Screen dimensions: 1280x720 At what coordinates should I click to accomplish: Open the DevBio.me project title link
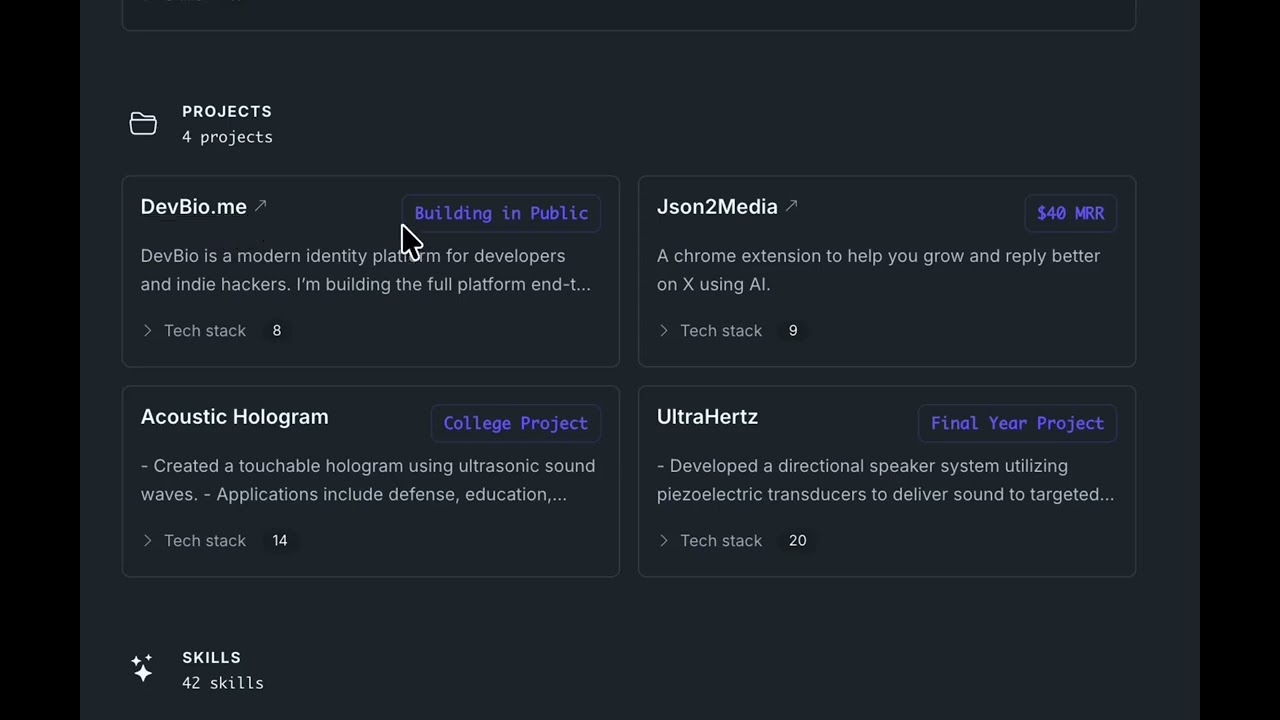tap(193, 207)
